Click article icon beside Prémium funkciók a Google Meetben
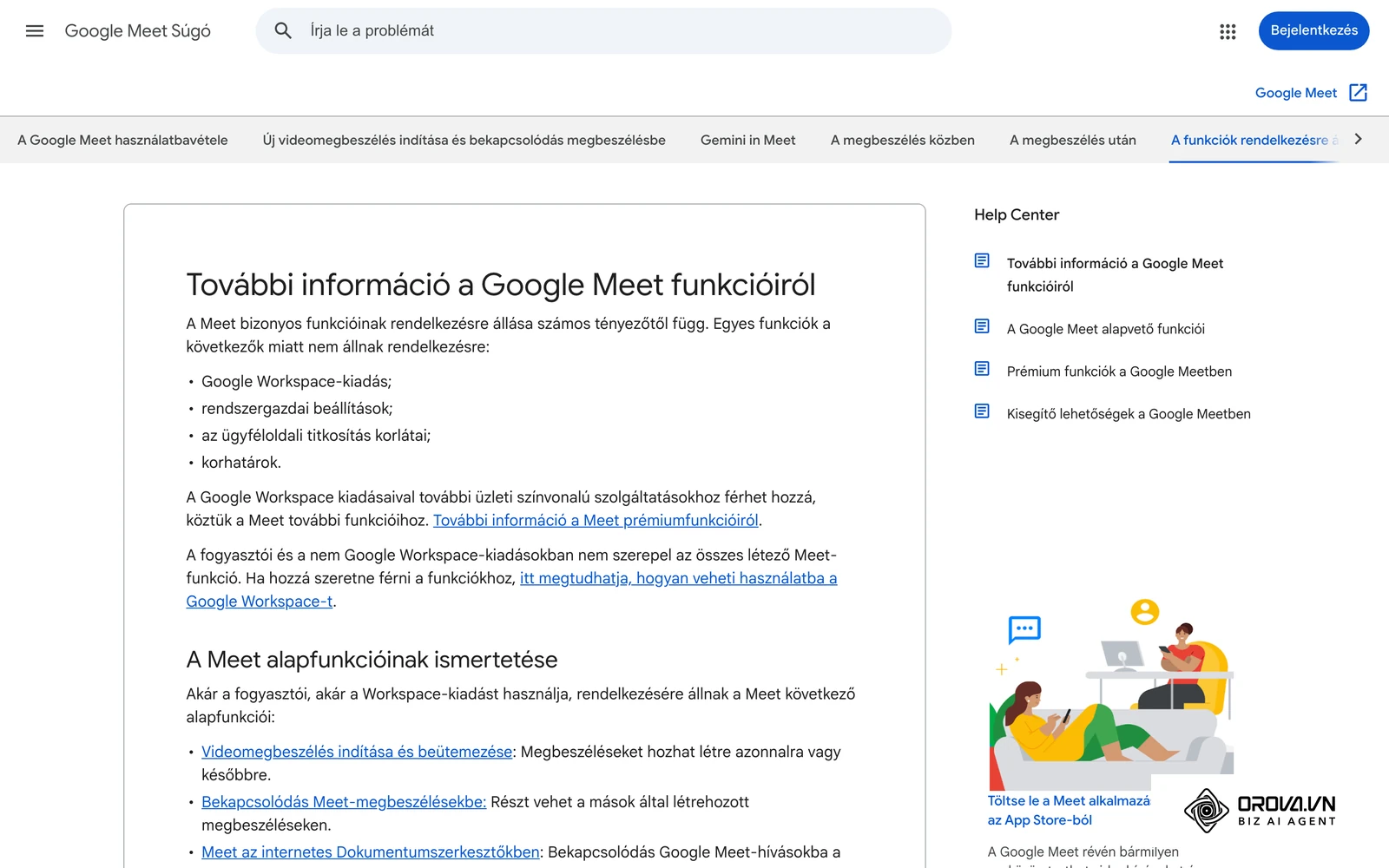The width and height of the screenshot is (1389, 868). pos(982,369)
